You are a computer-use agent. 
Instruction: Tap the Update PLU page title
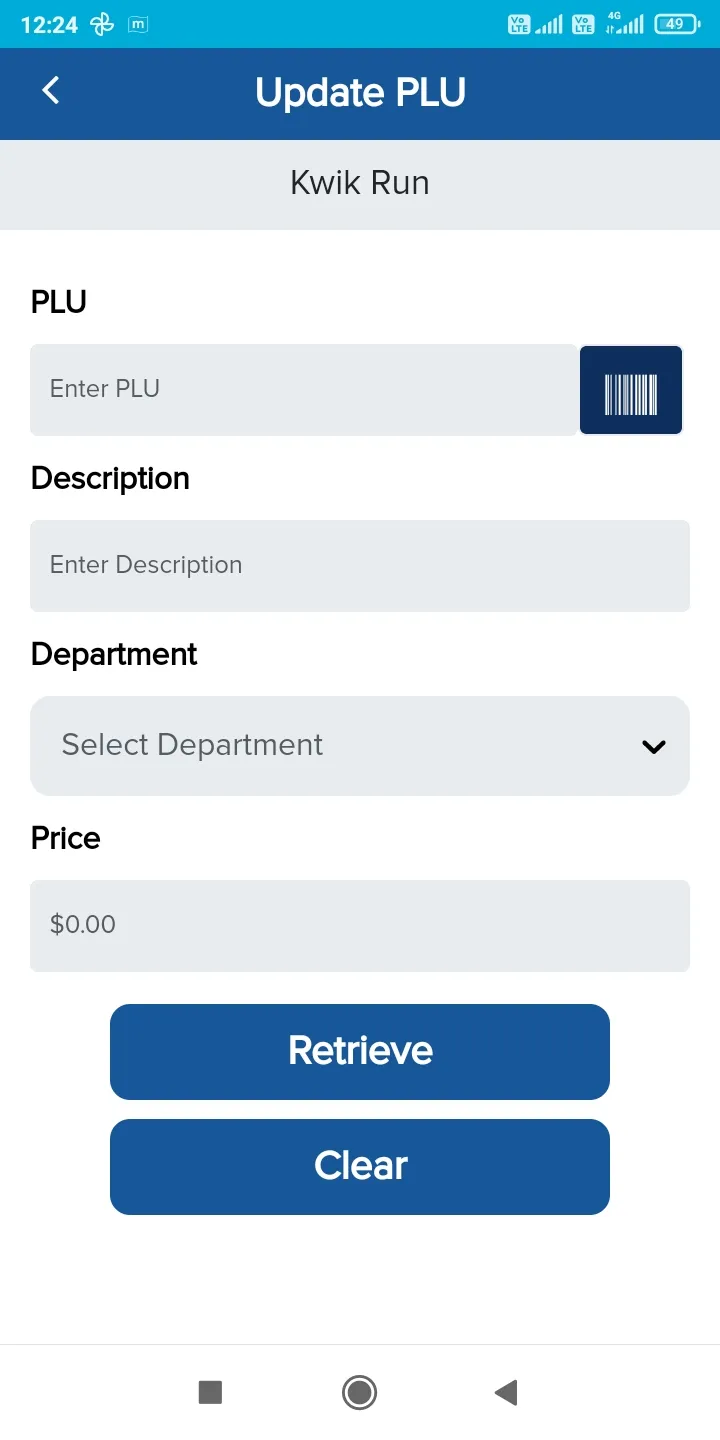(360, 92)
